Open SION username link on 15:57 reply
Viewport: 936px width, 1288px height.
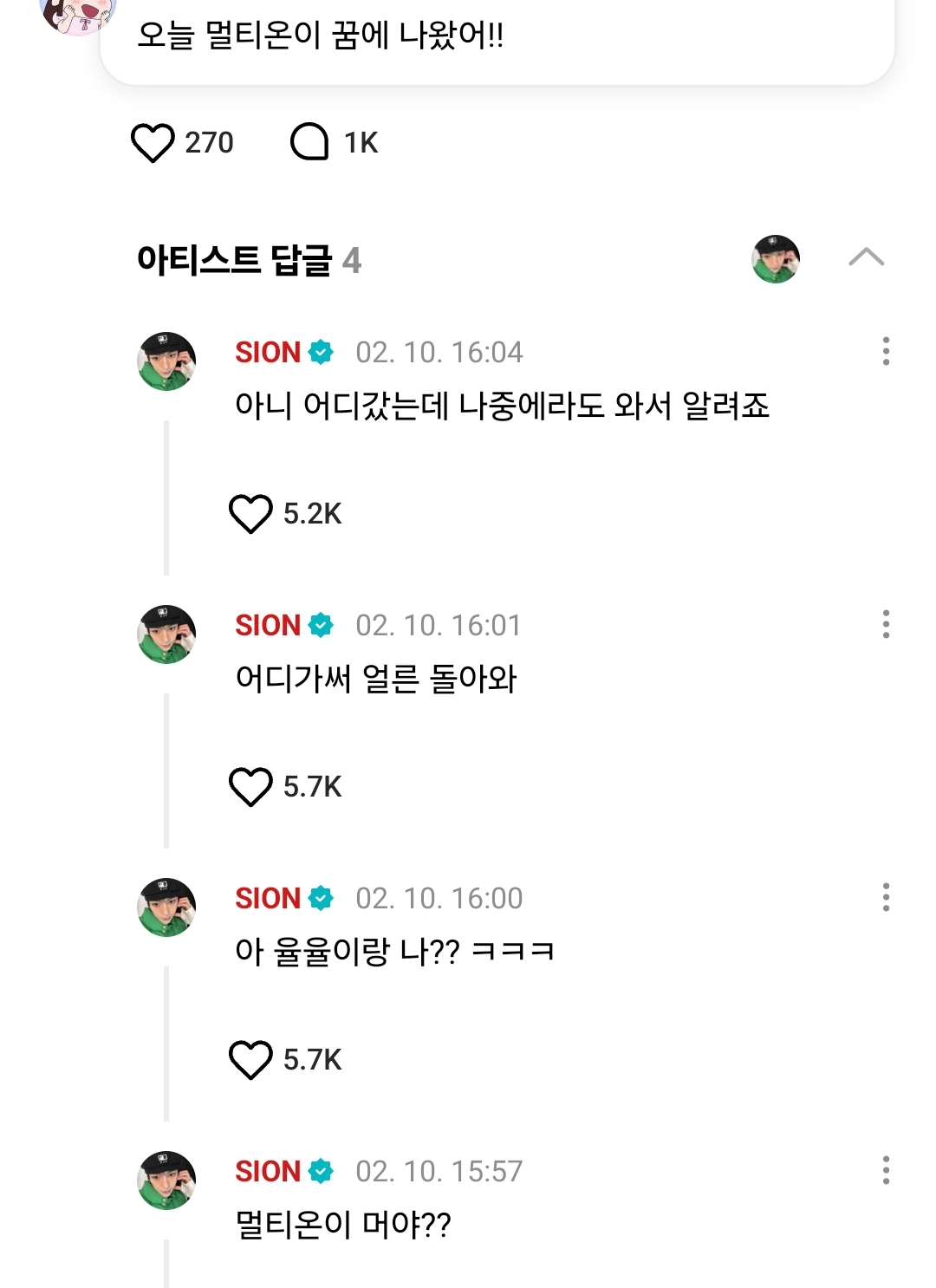pos(268,1171)
